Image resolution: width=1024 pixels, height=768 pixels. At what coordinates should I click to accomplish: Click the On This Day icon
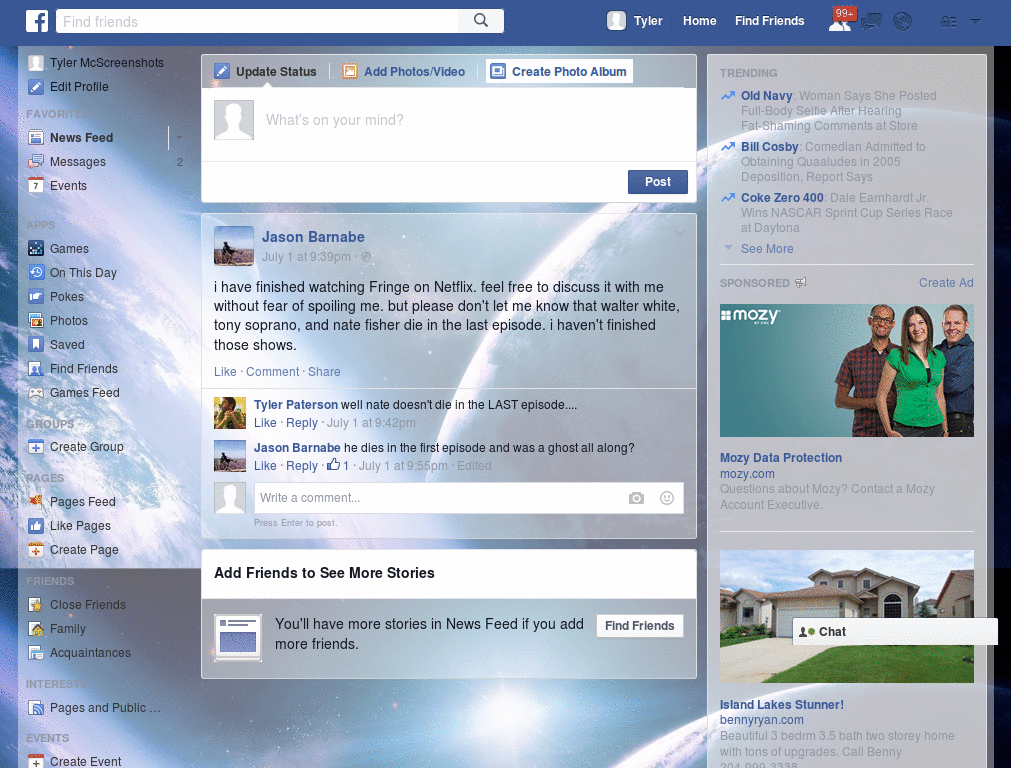click(x=36, y=272)
